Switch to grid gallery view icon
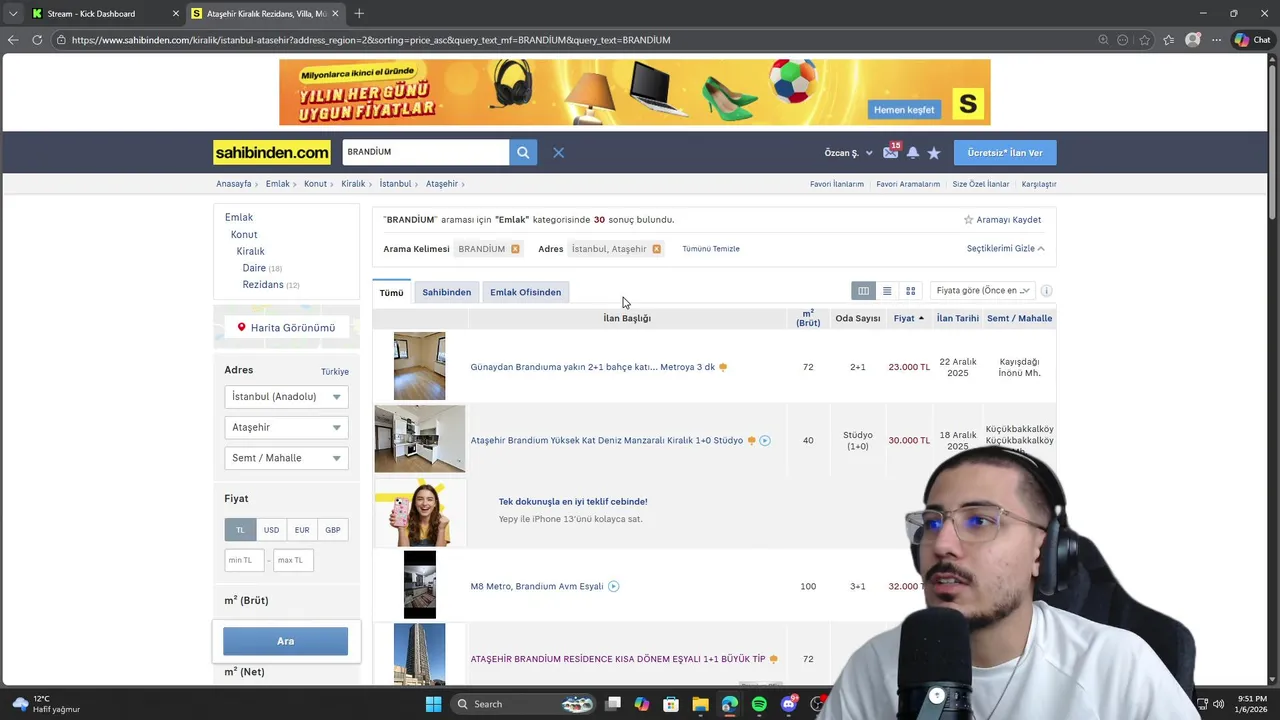The image size is (1280, 720). coord(910,291)
